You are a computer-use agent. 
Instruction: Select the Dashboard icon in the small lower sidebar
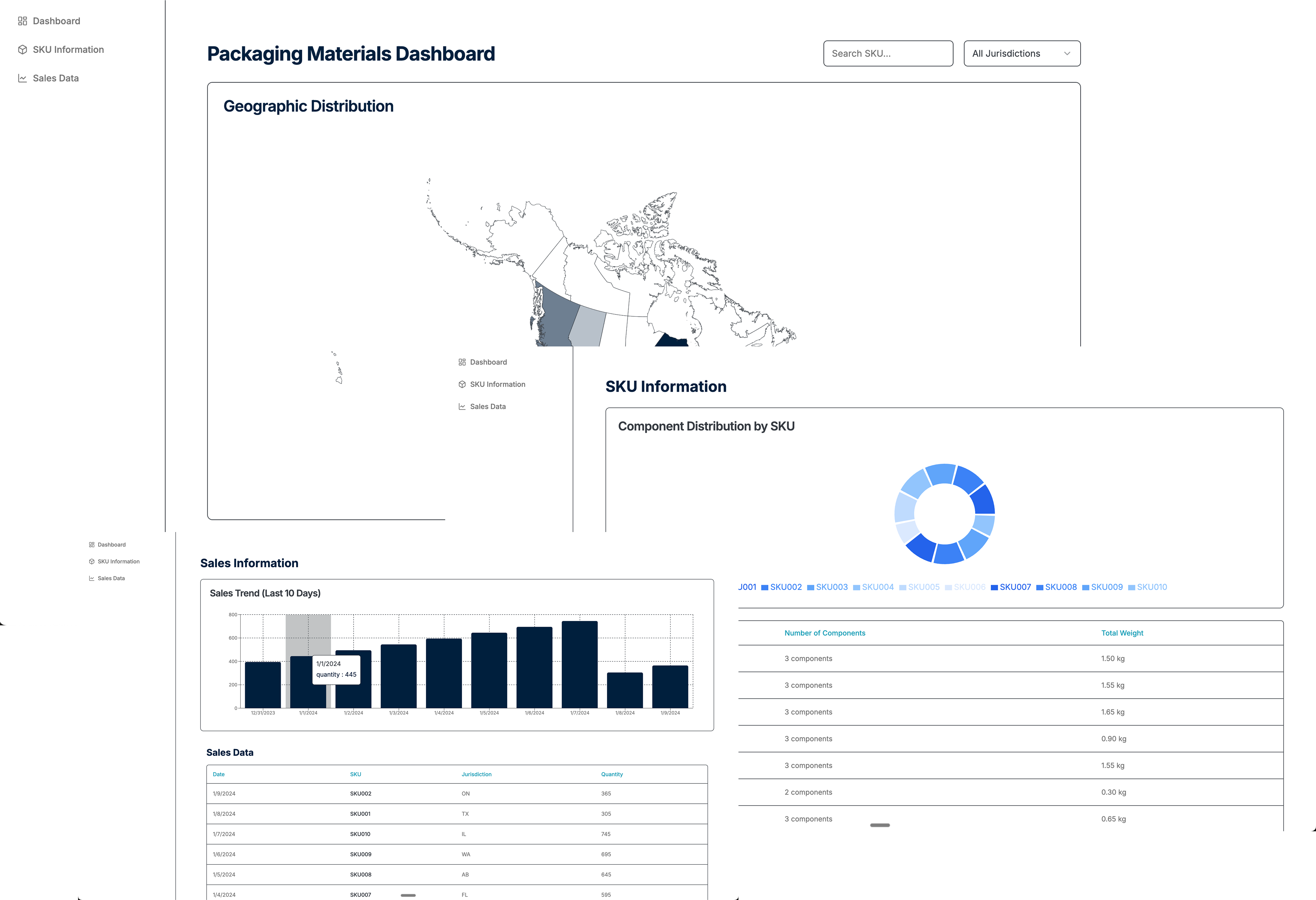coord(92,544)
